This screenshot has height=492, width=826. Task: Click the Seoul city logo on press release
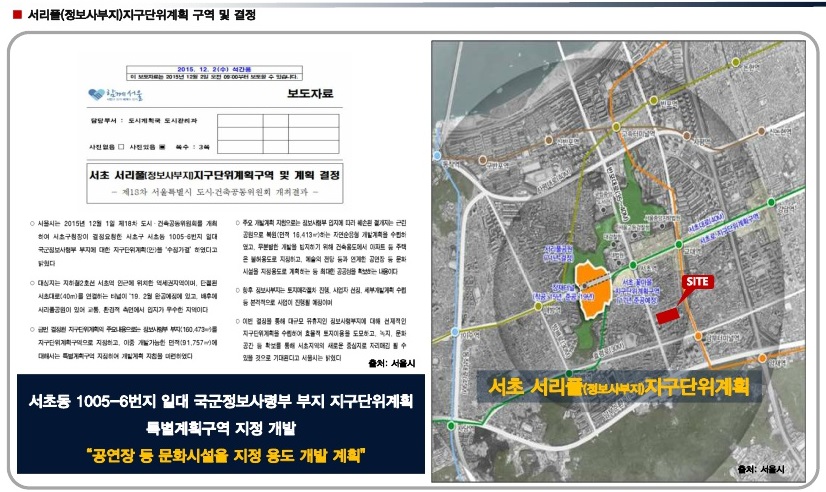115,95
